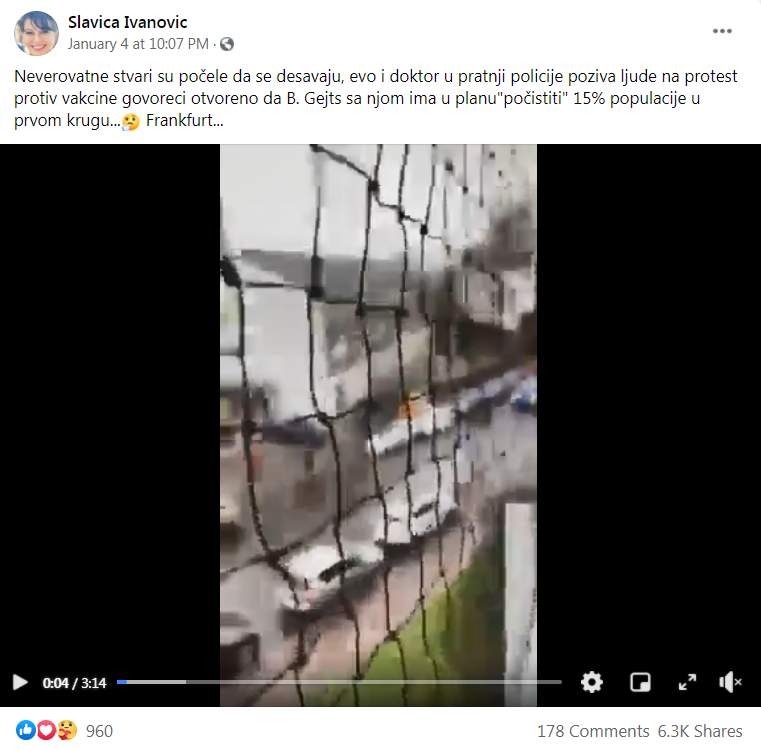Show who reacted with Like
The width and height of the screenshot is (761, 751).
click(26, 730)
